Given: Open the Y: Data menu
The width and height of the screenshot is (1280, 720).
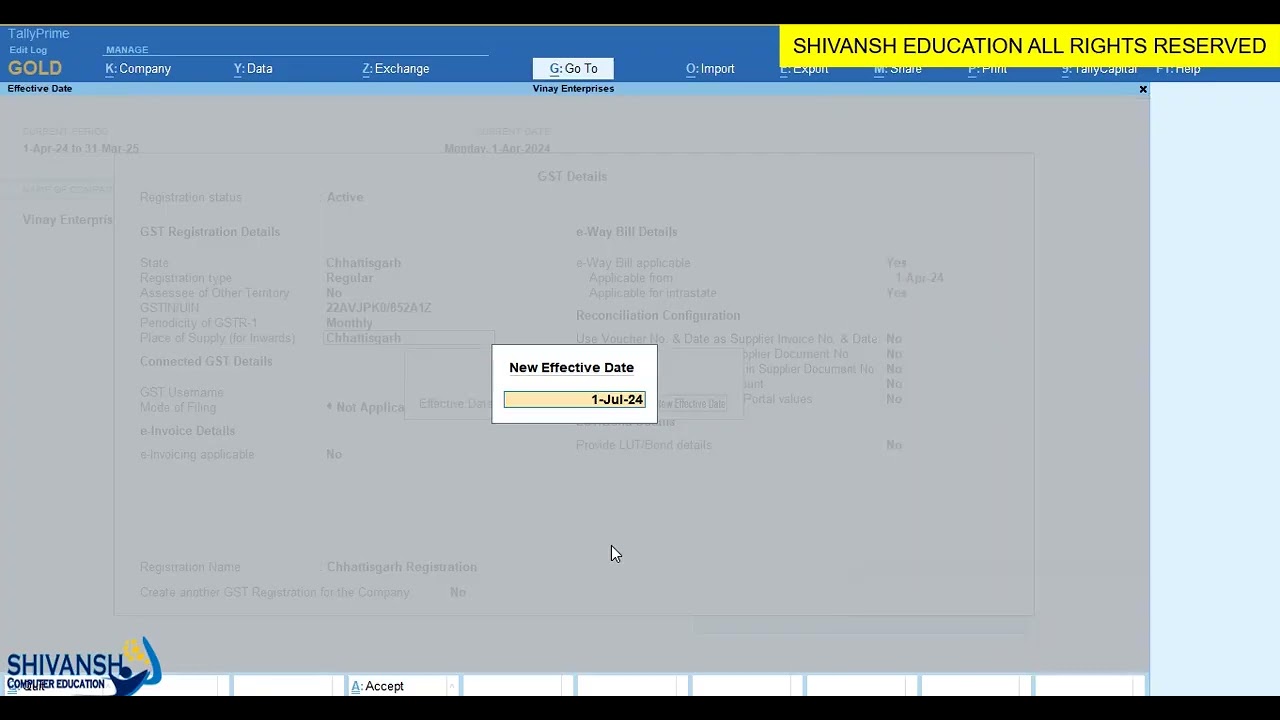Looking at the screenshot, I should 253,69.
